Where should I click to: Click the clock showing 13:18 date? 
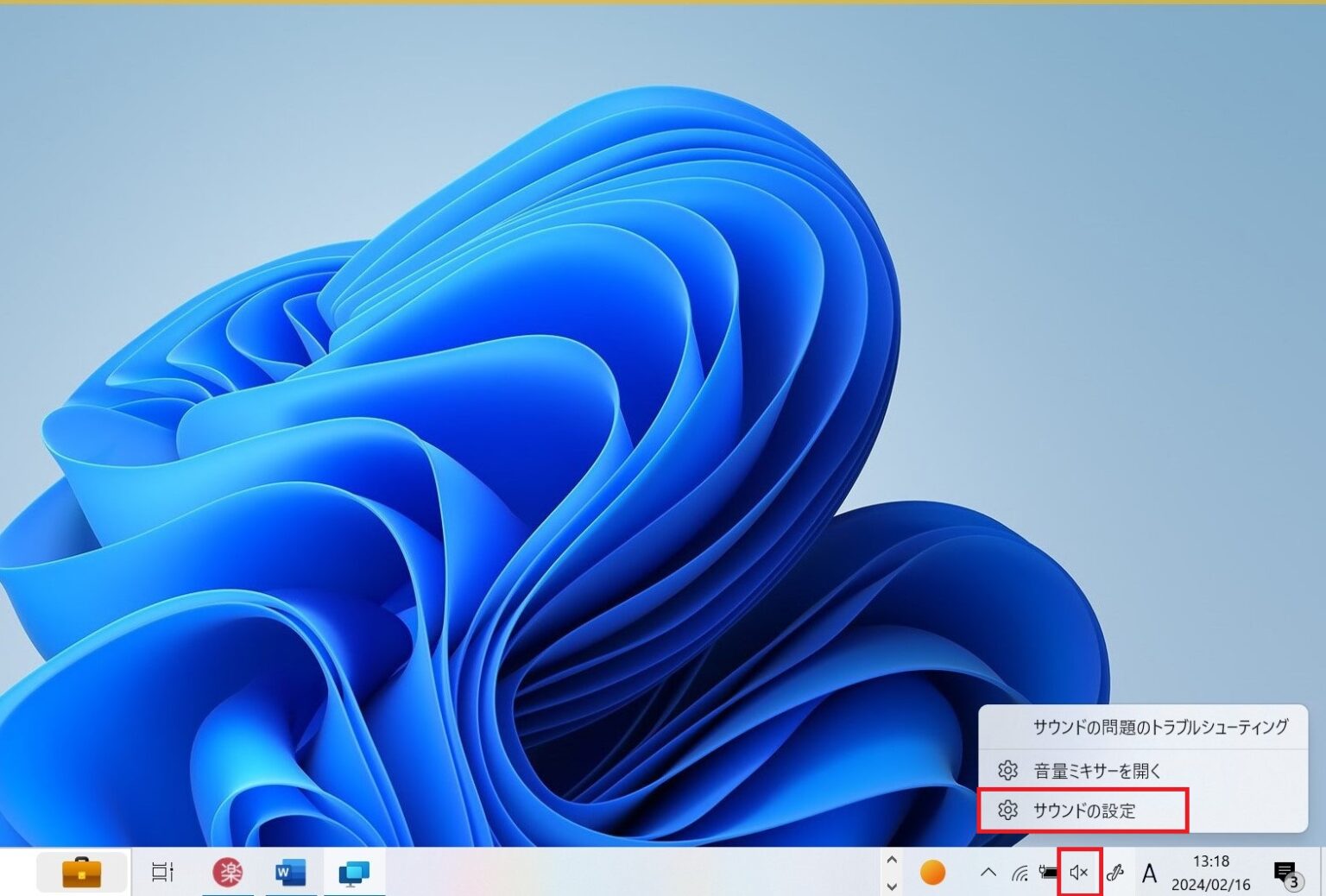pos(1210,873)
